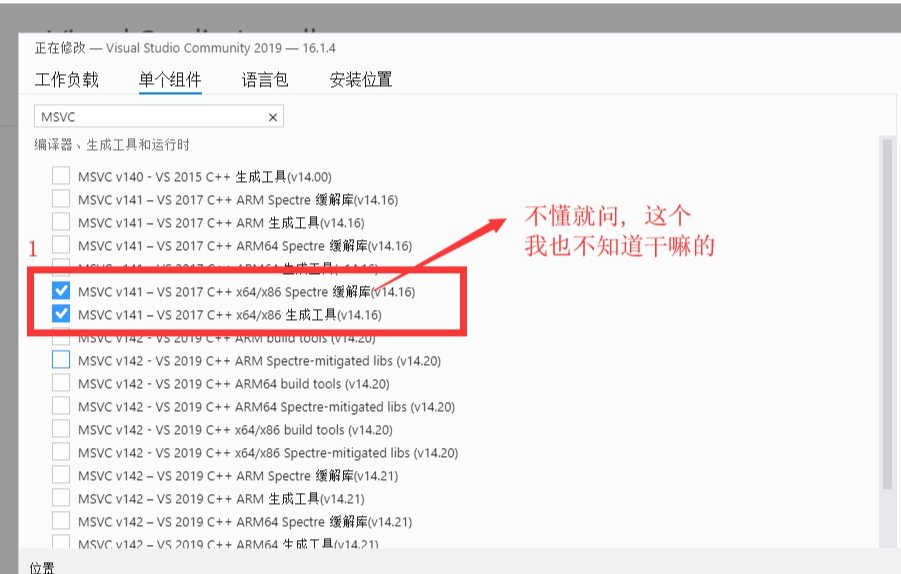Image resolution: width=901 pixels, height=574 pixels.
Task: Open the 工作负载 tab
Action: tap(67, 79)
